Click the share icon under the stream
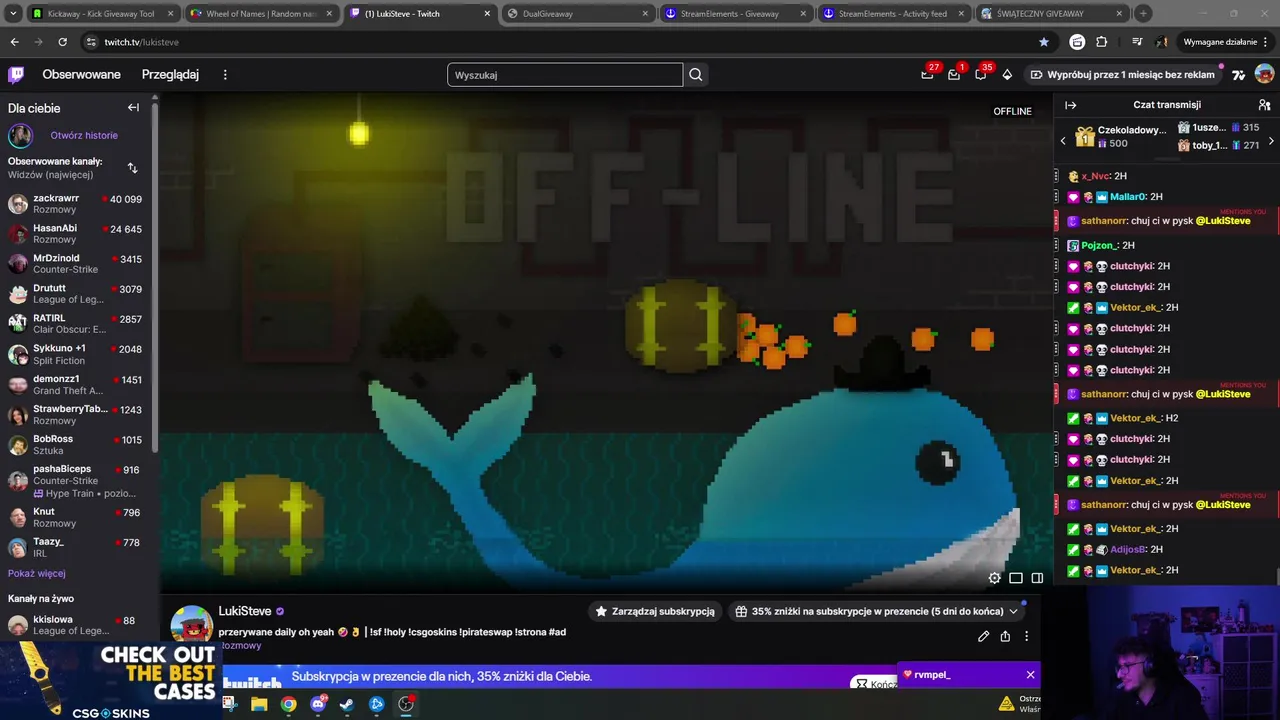 point(1005,636)
